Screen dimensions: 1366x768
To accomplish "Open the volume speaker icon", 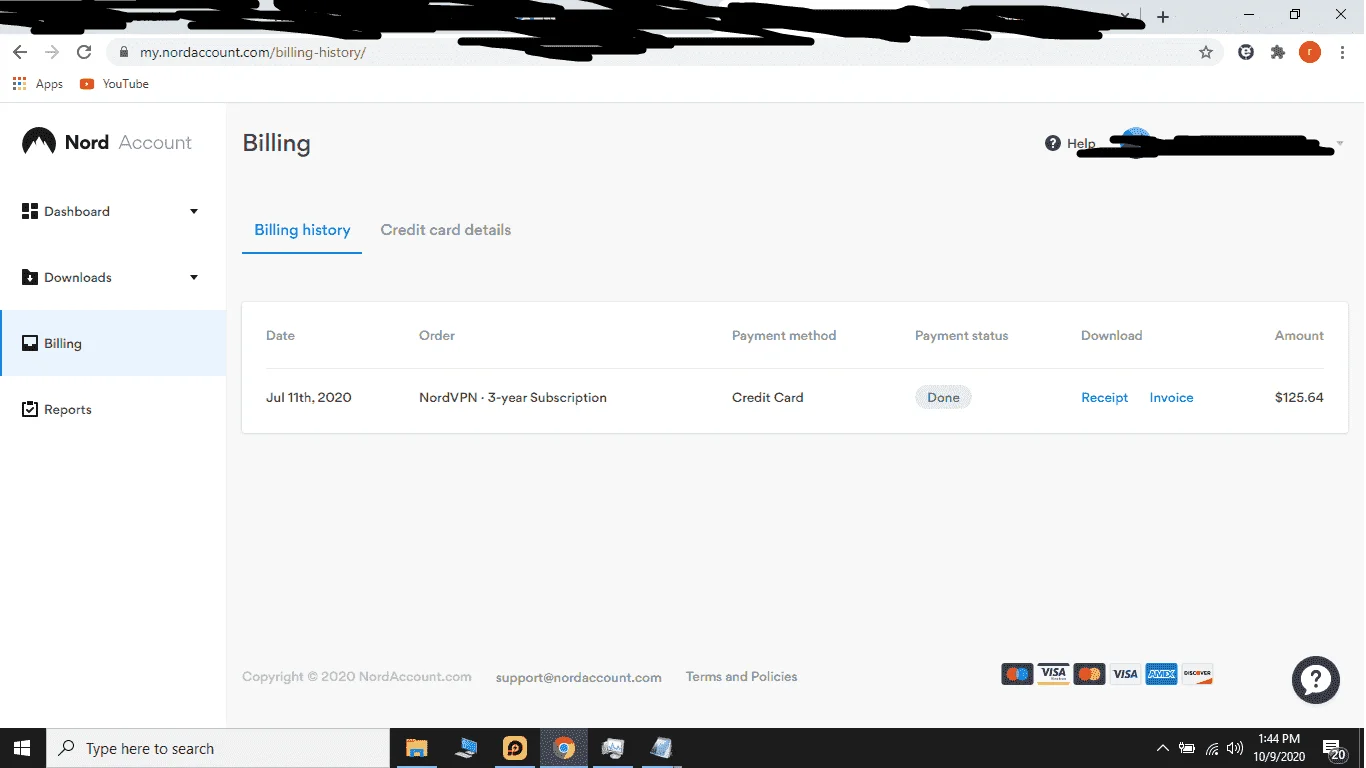I will pyautogui.click(x=1235, y=748).
